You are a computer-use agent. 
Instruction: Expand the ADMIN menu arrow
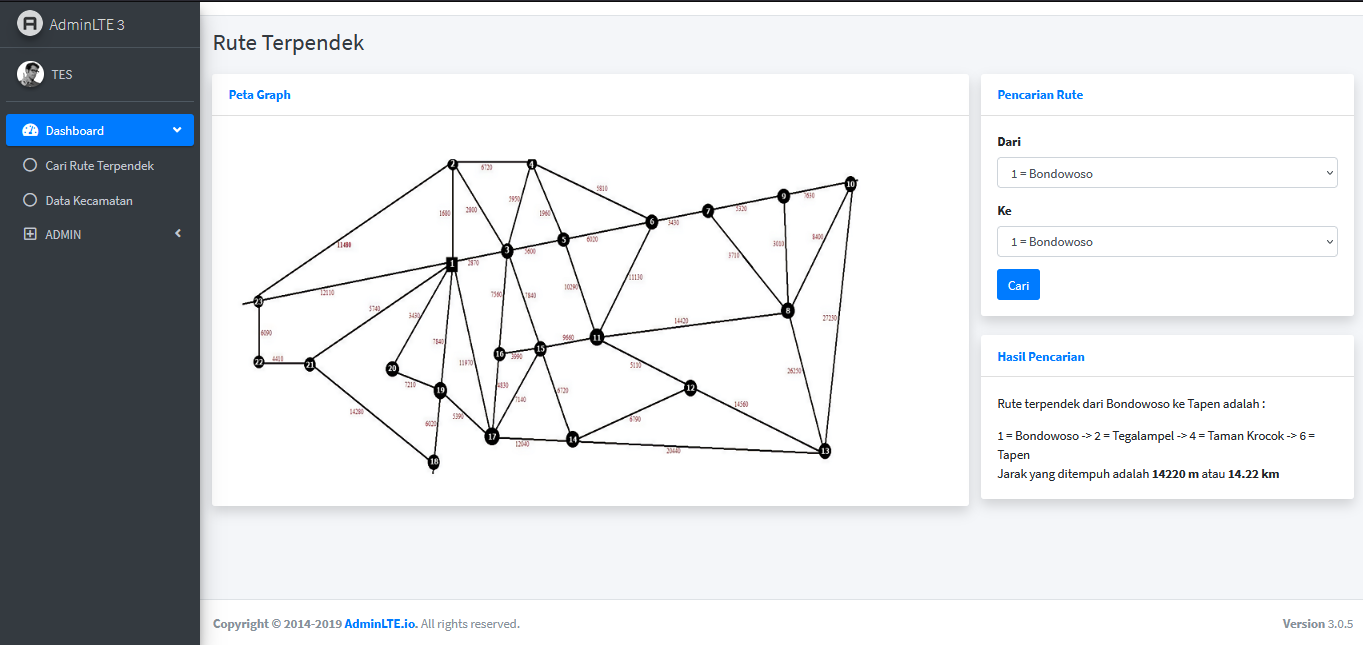click(x=178, y=234)
